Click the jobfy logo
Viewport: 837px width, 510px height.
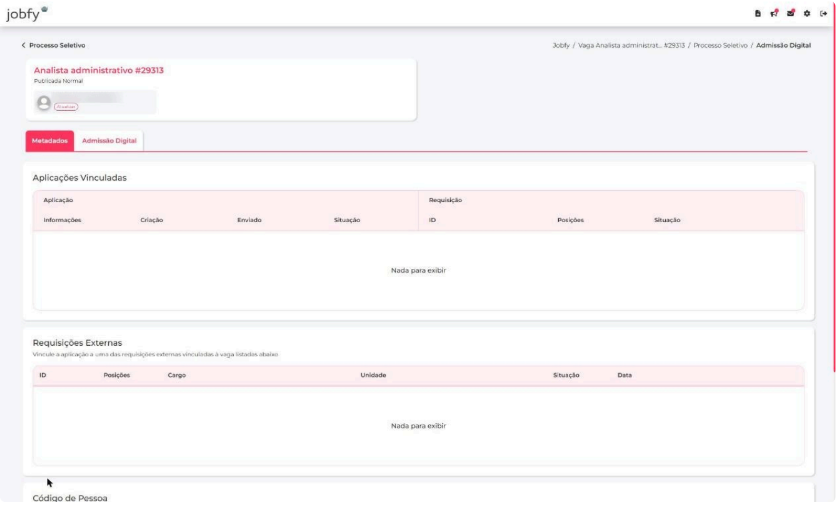coord(26,13)
